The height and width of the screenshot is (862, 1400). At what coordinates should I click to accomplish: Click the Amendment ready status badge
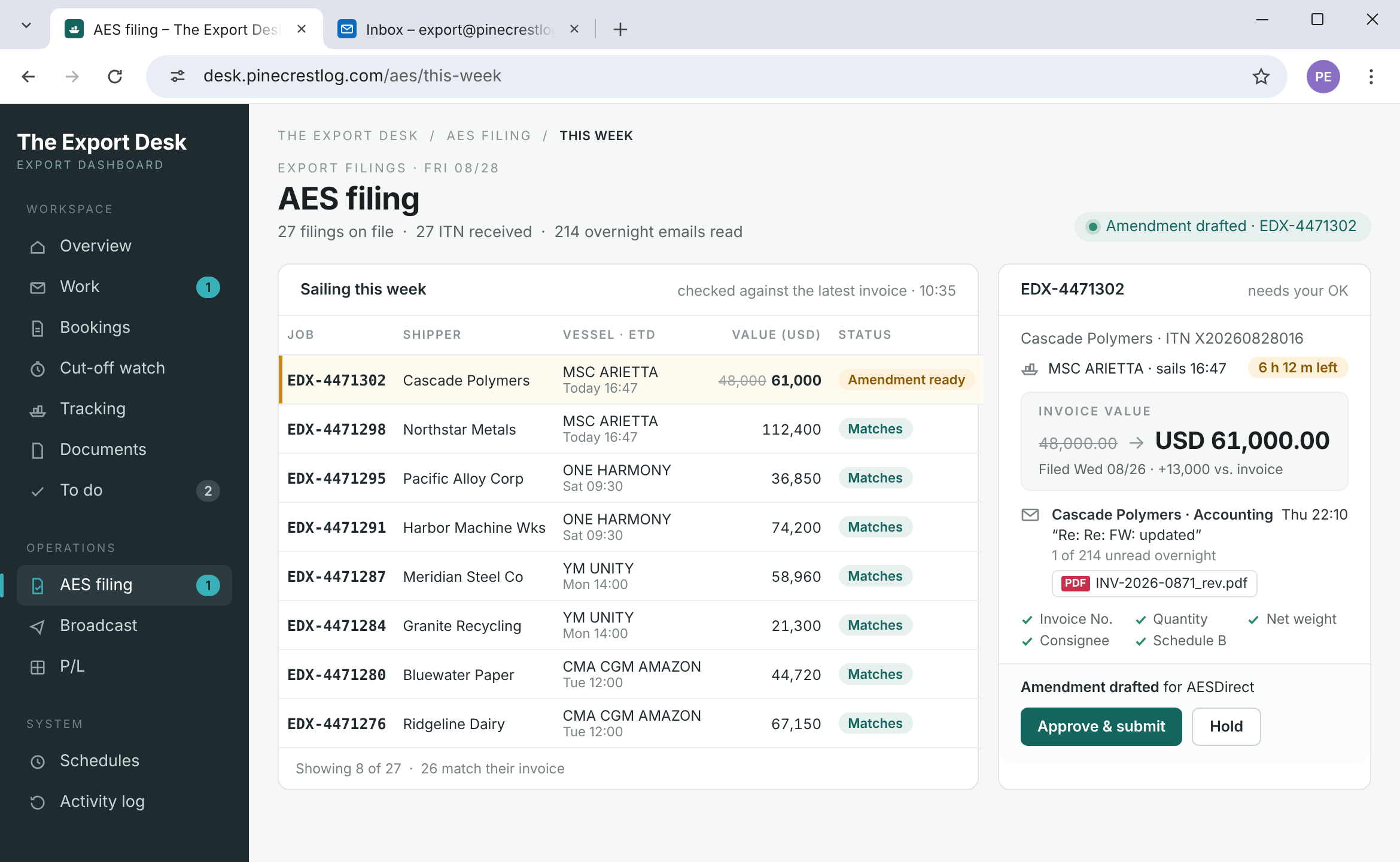[906, 380]
